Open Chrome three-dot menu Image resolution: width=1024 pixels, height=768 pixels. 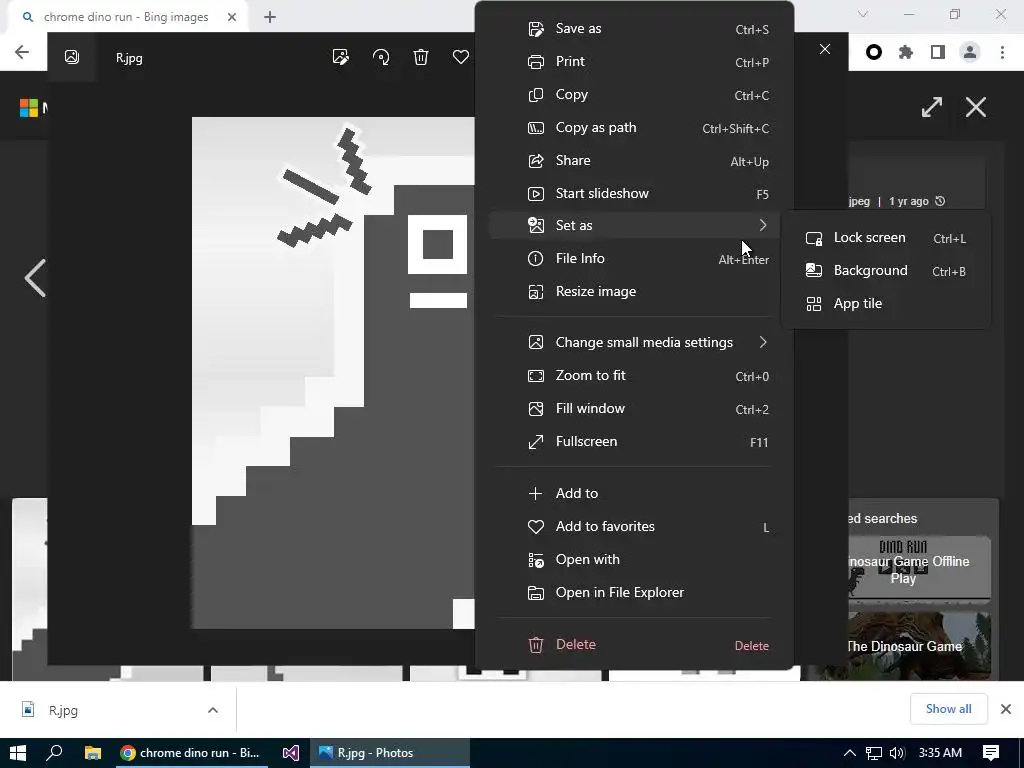point(1002,52)
